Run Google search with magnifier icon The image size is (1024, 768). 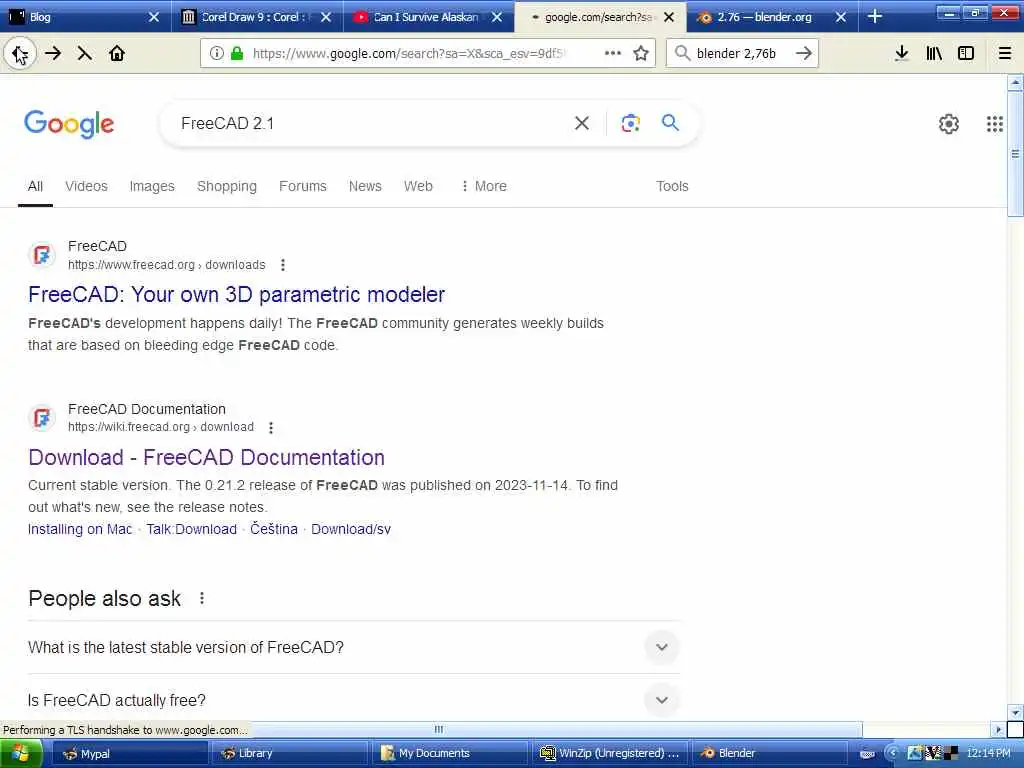pyautogui.click(x=670, y=122)
